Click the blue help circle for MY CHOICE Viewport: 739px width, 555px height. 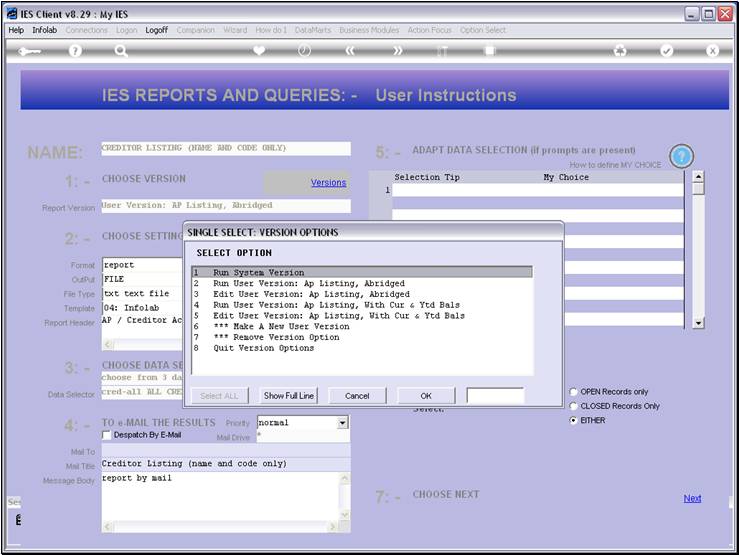pos(681,156)
